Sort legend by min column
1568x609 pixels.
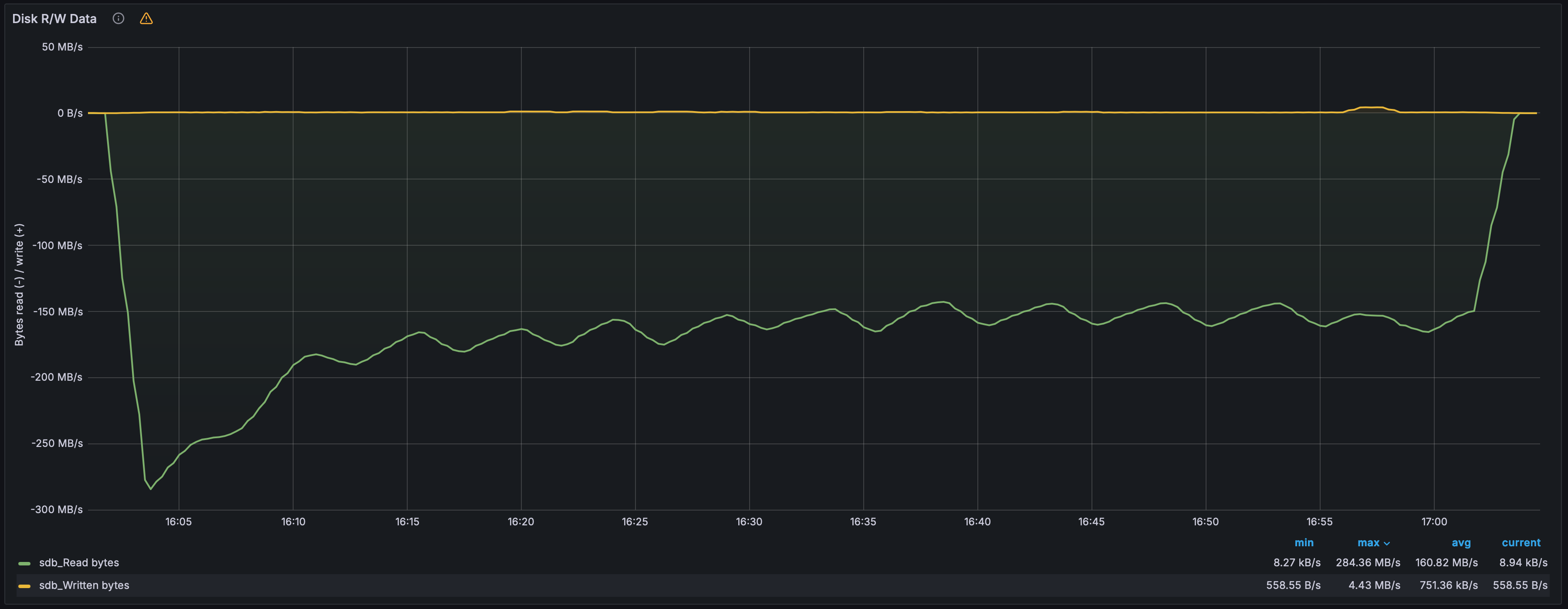pyautogui.click(x=1304, y=543)
